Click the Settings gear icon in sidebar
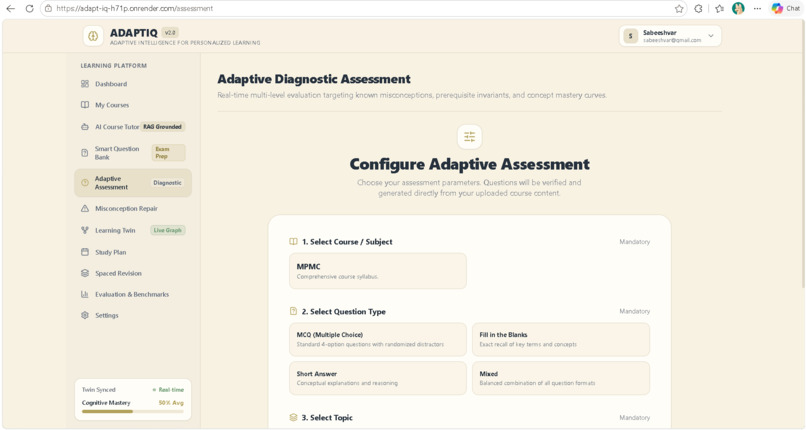 [85, 315]
